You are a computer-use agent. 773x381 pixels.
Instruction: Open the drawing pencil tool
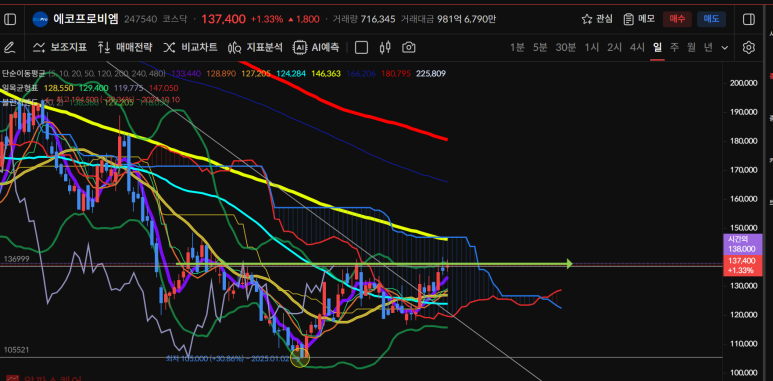[9, 47]
